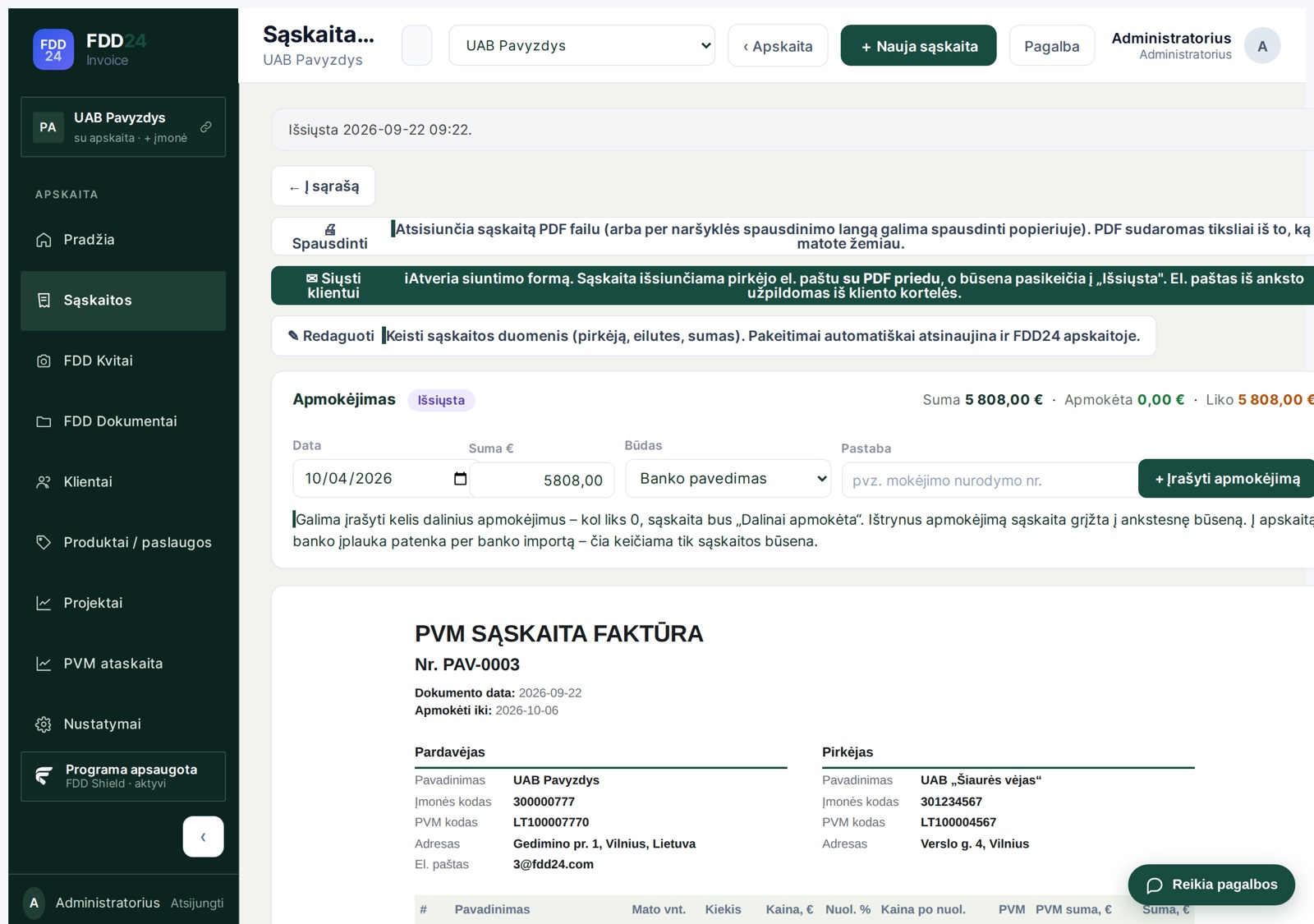1314x924 pixels.
Task: Collapse the sidebar with the chevron button
Action: [203, 837]
